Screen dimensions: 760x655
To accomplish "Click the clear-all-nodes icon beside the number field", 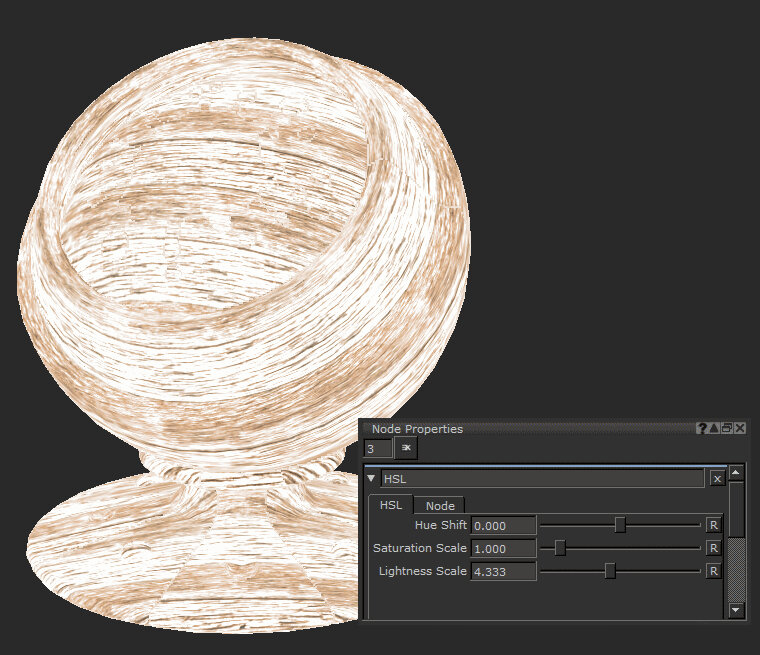I will pos(406,449).
